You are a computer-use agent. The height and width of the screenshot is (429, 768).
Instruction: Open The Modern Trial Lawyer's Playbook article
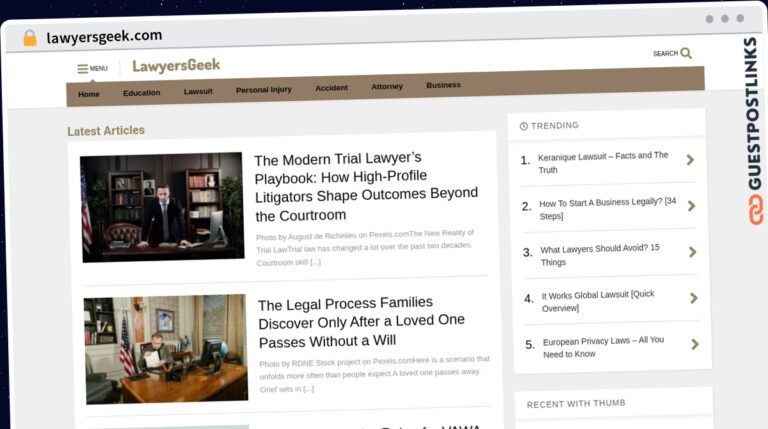(365, 187)
